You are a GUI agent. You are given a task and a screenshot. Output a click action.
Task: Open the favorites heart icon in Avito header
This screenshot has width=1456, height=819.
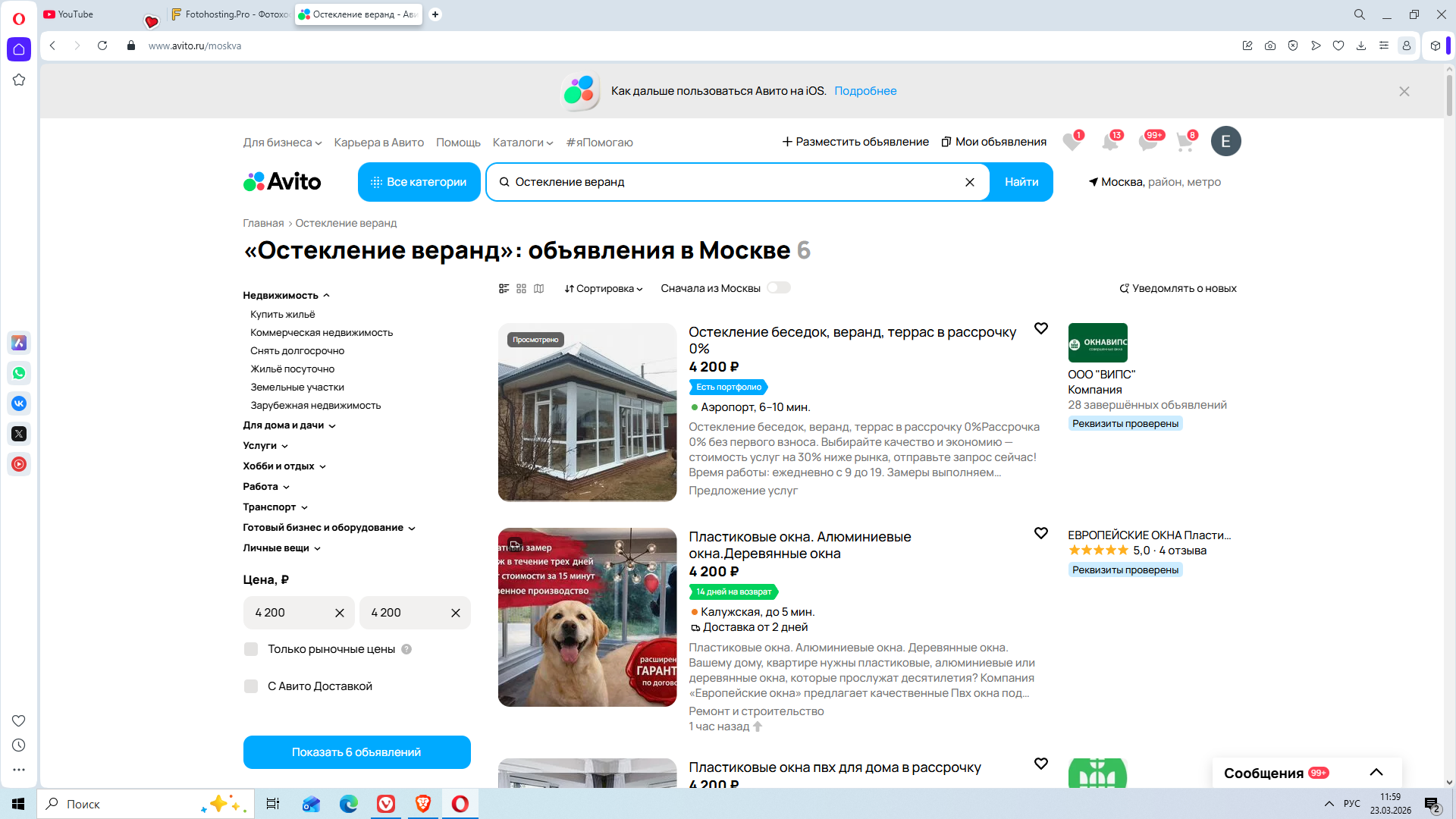1071,142
